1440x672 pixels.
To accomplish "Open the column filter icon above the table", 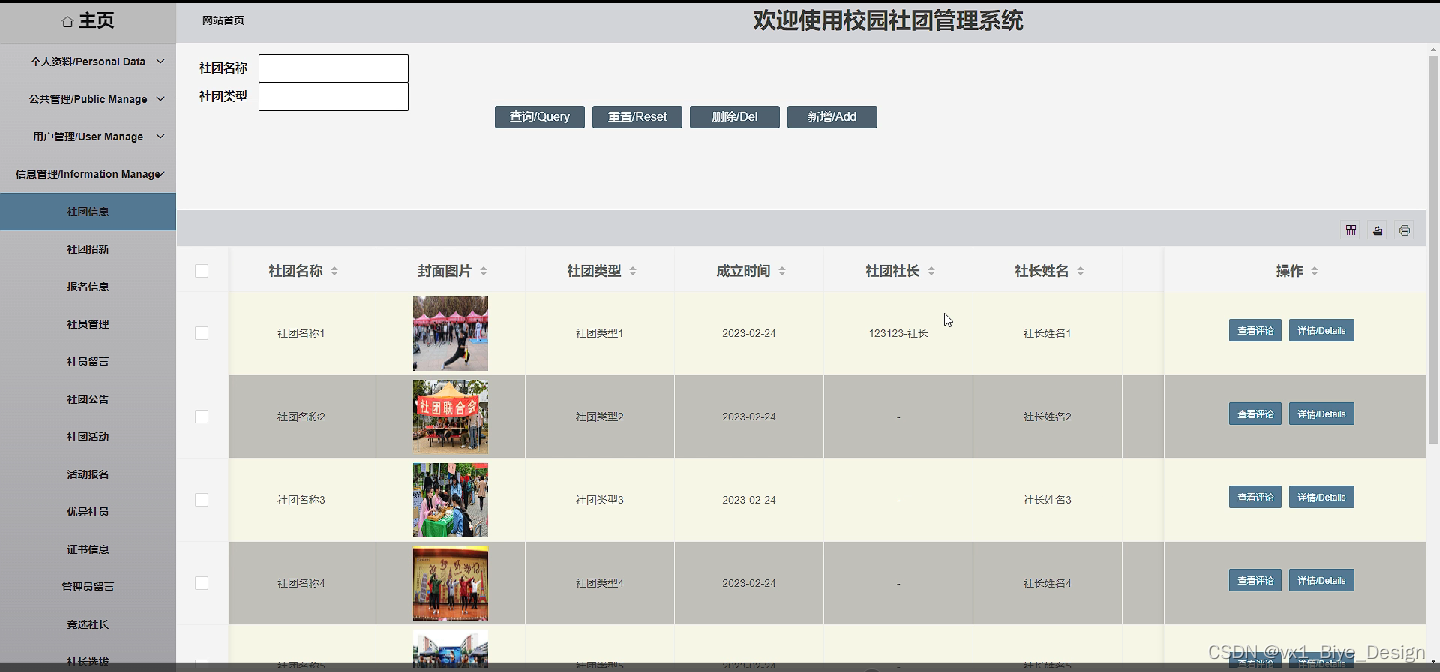I will point(1351,230).
